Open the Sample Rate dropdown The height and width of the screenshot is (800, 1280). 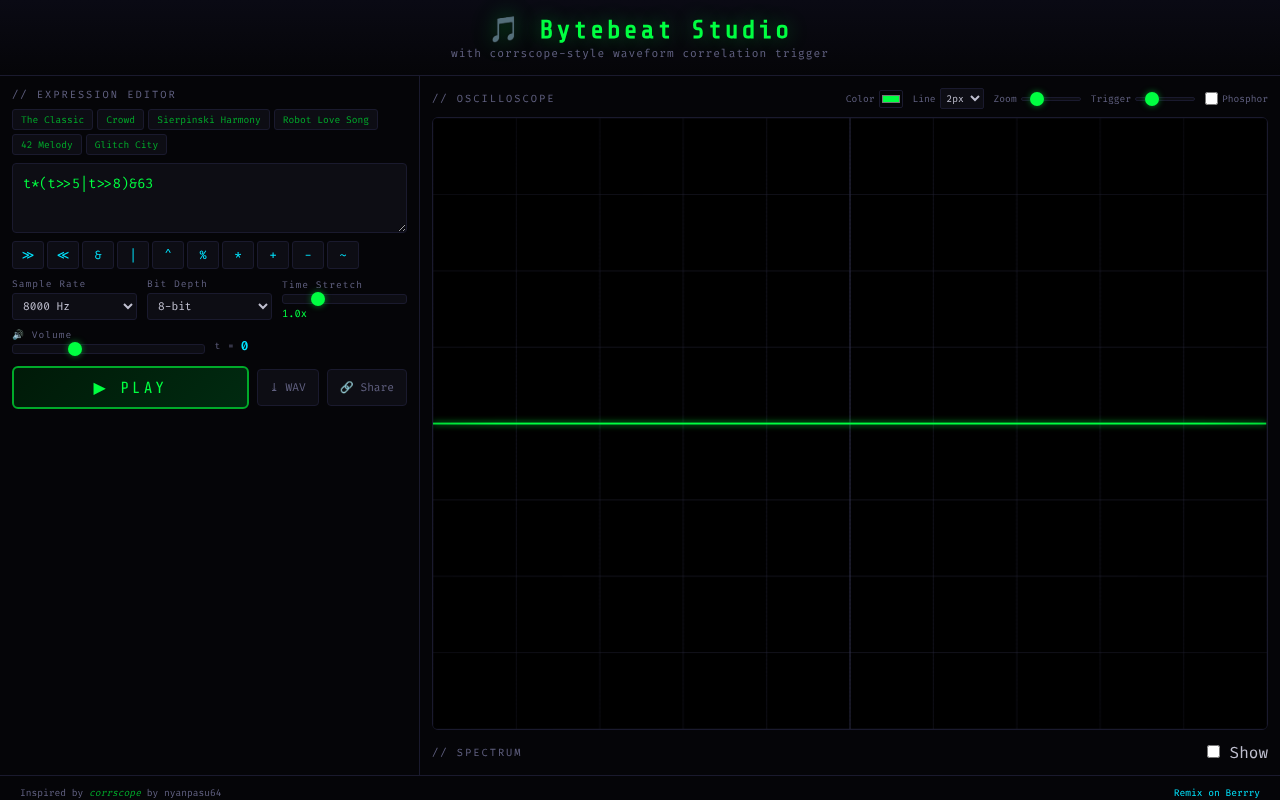click(x=74, y=306)
